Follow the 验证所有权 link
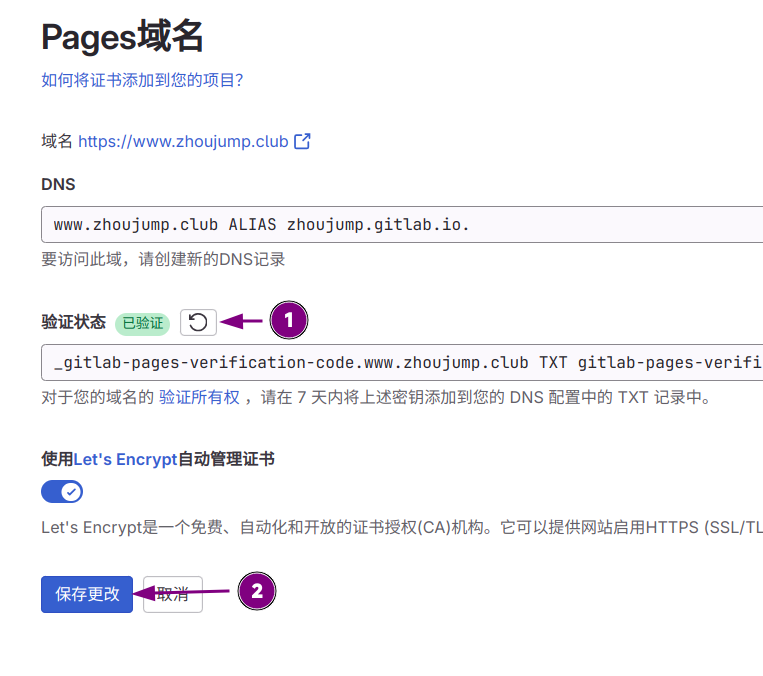This screenshot has height=676, width=763. tap(199, 397)
